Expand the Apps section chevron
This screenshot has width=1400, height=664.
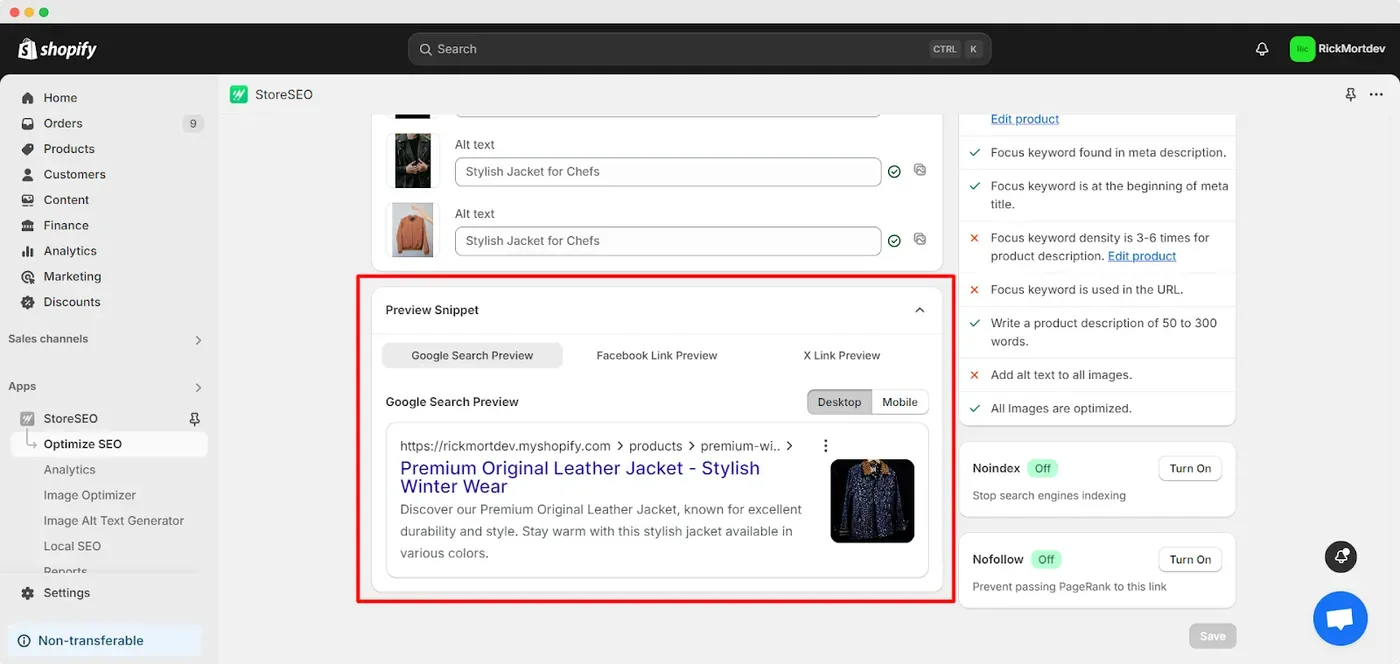[x=198, y=387]
